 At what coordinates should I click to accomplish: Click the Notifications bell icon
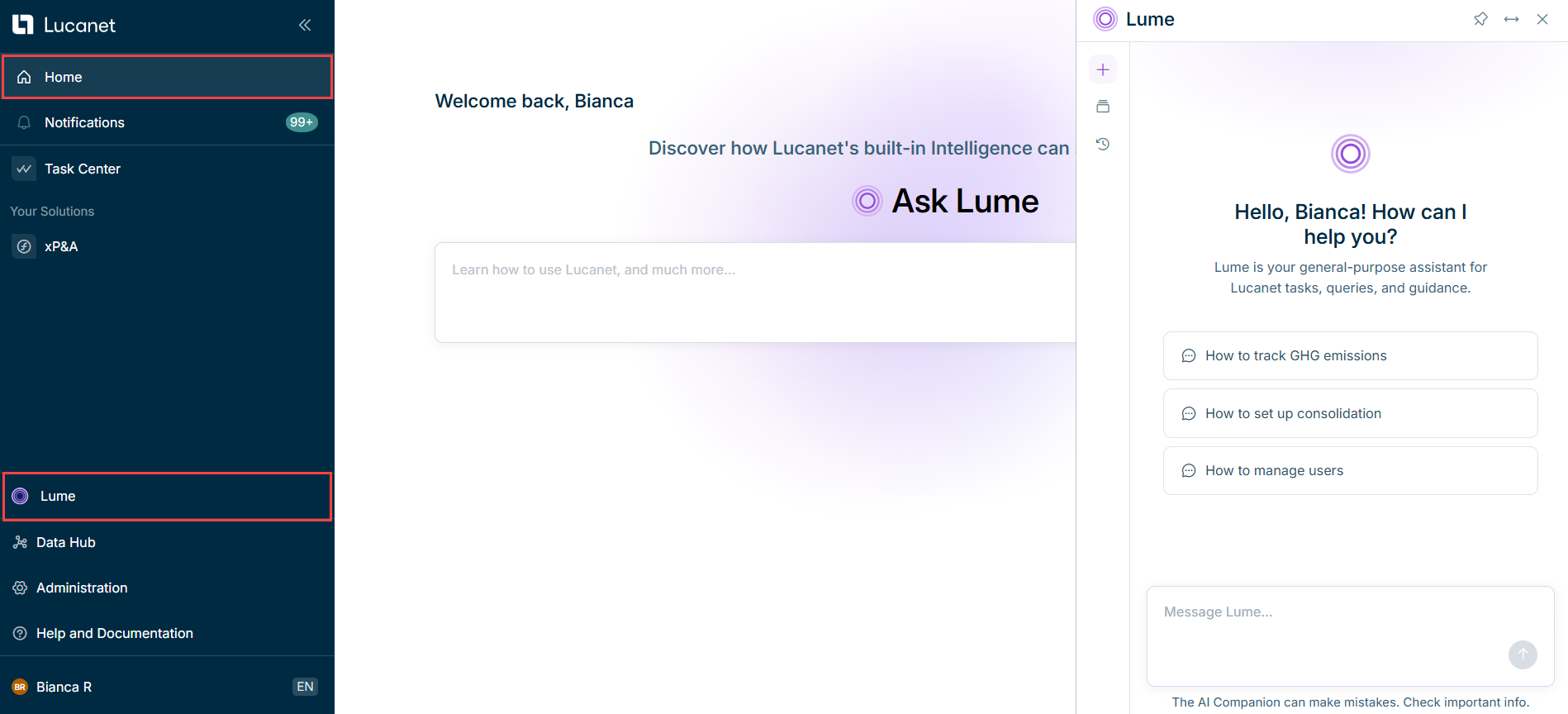(x=24, y=122)
